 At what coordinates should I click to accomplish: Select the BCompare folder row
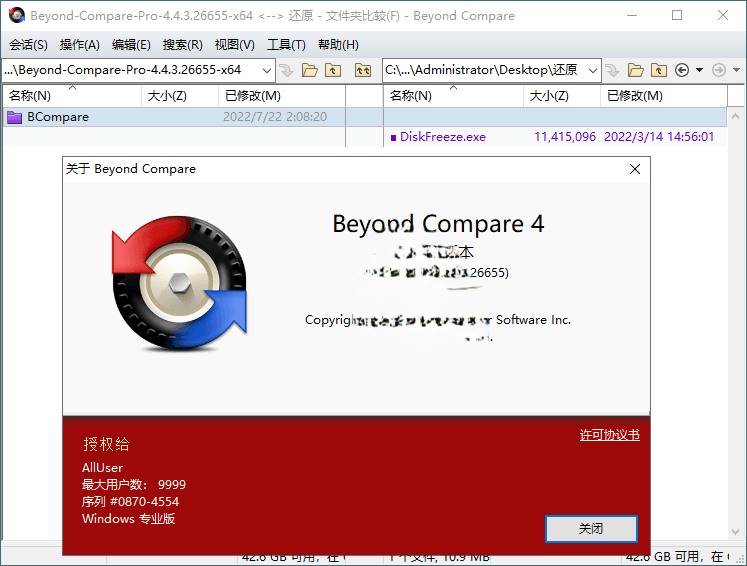point(174,117)
